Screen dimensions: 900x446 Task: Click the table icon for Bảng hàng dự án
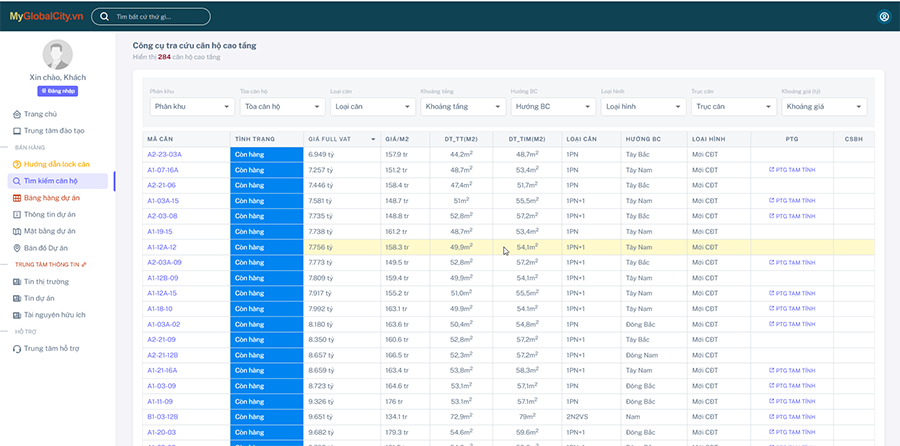[x=16, y=198]
